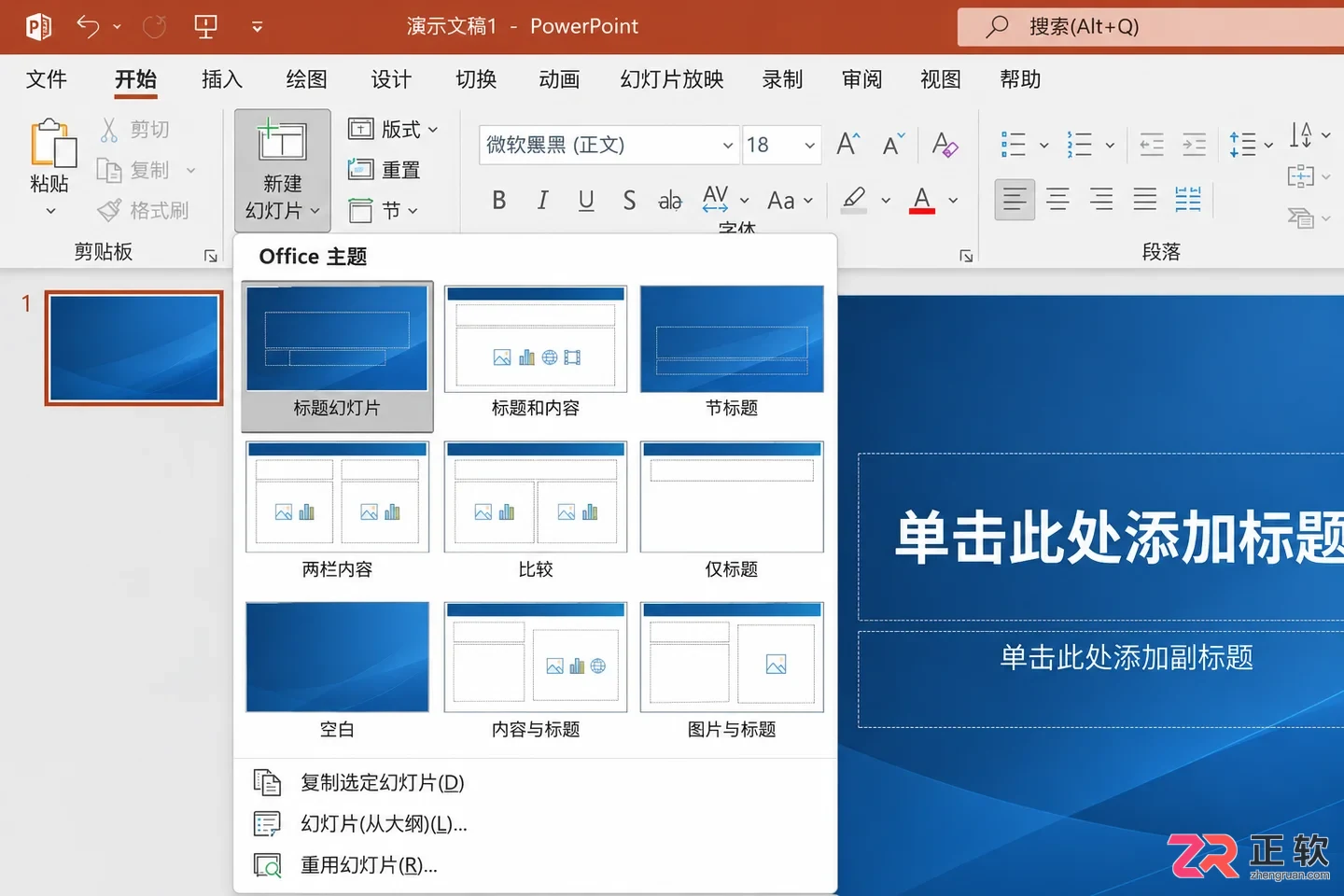Select the Blank (空白) layout thumbnail

[337, 657]
